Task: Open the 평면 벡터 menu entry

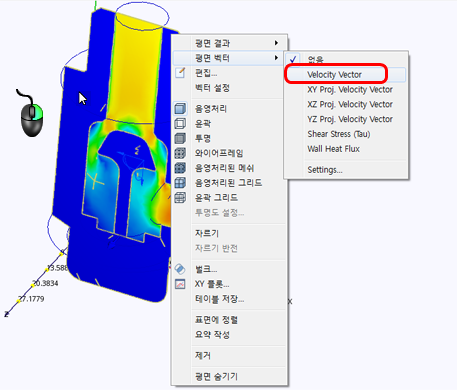Action: point(229,58)
